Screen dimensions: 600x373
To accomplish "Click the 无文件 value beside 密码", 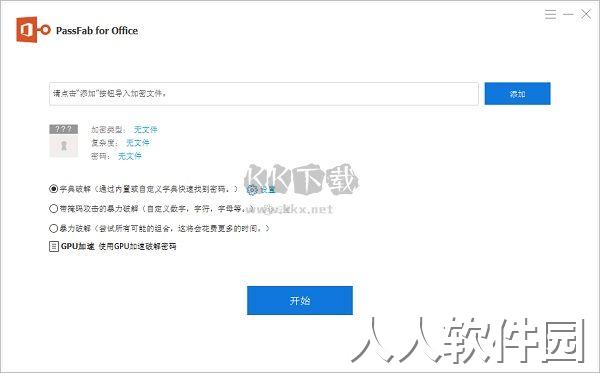I will tap(130, 156).
